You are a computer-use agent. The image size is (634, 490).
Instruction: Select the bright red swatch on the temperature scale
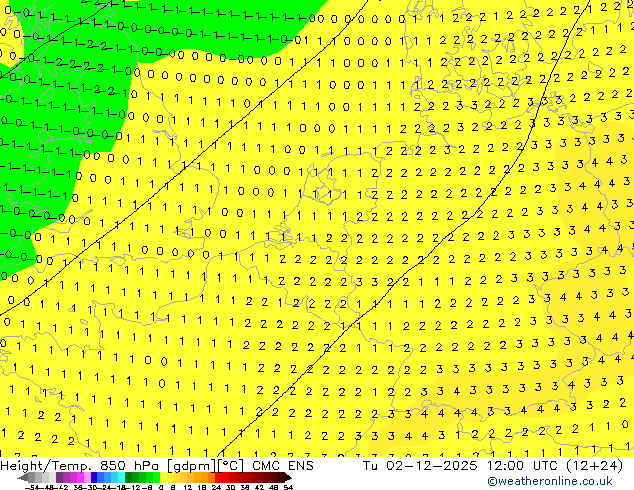coord(218,477)
